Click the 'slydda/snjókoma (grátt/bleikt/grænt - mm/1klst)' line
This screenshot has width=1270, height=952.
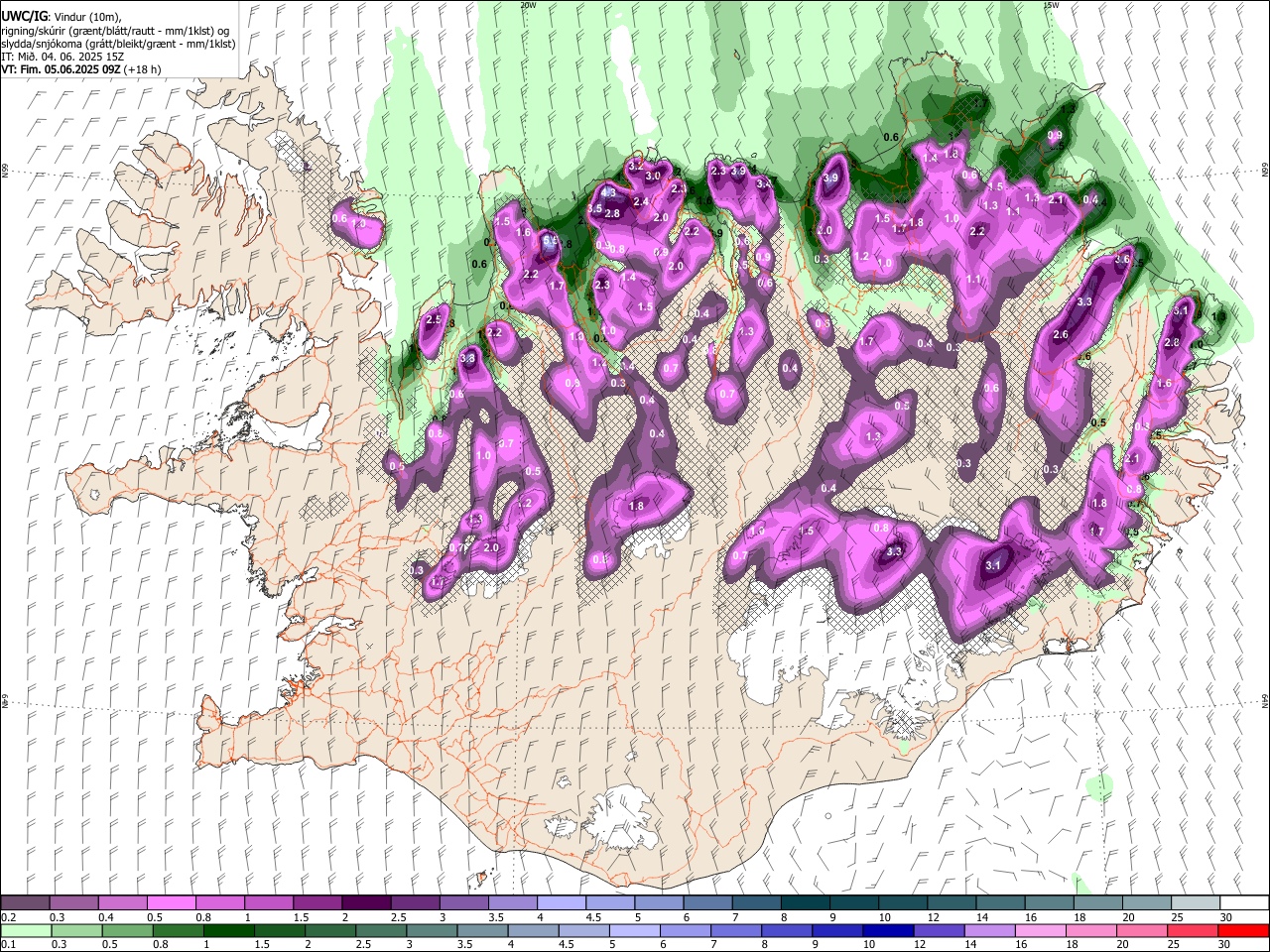pos(118,44)
